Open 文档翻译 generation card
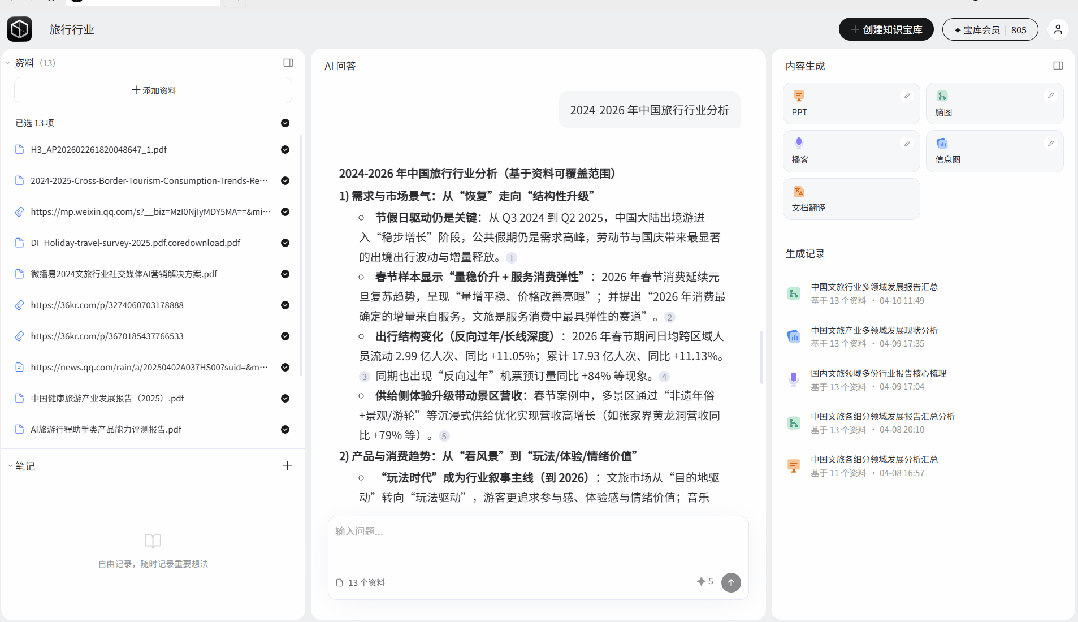The image size is (1078, 622). 851,199
